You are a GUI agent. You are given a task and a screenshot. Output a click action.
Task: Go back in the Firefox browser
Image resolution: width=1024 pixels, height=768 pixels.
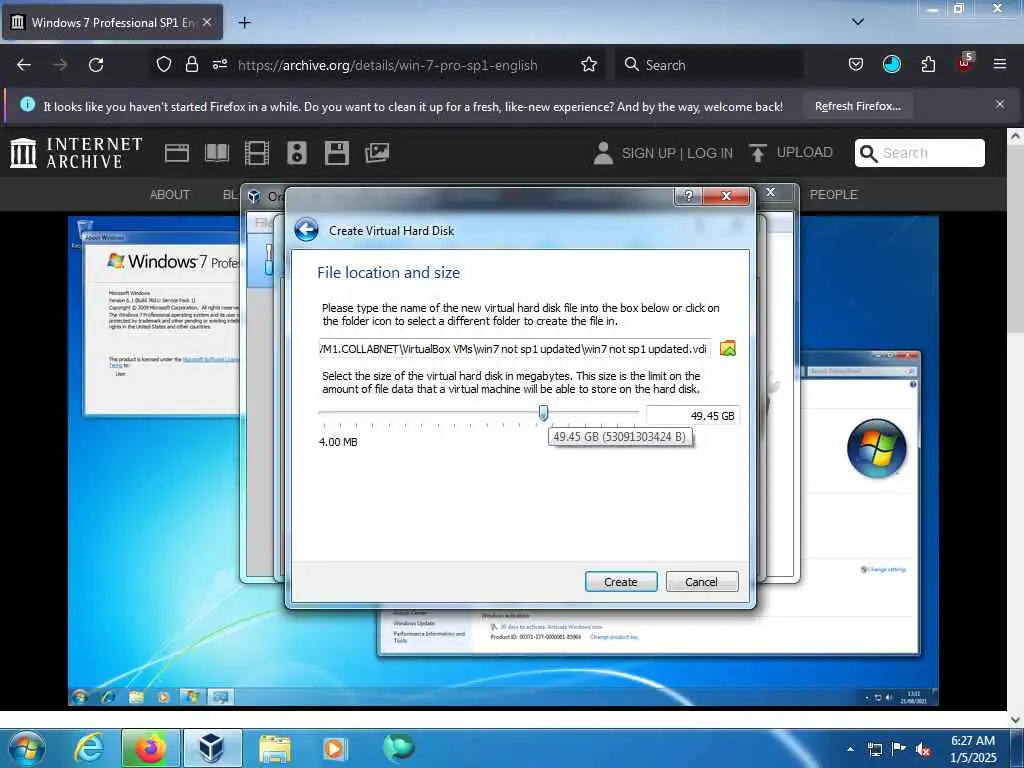click(x=24, y=65)
